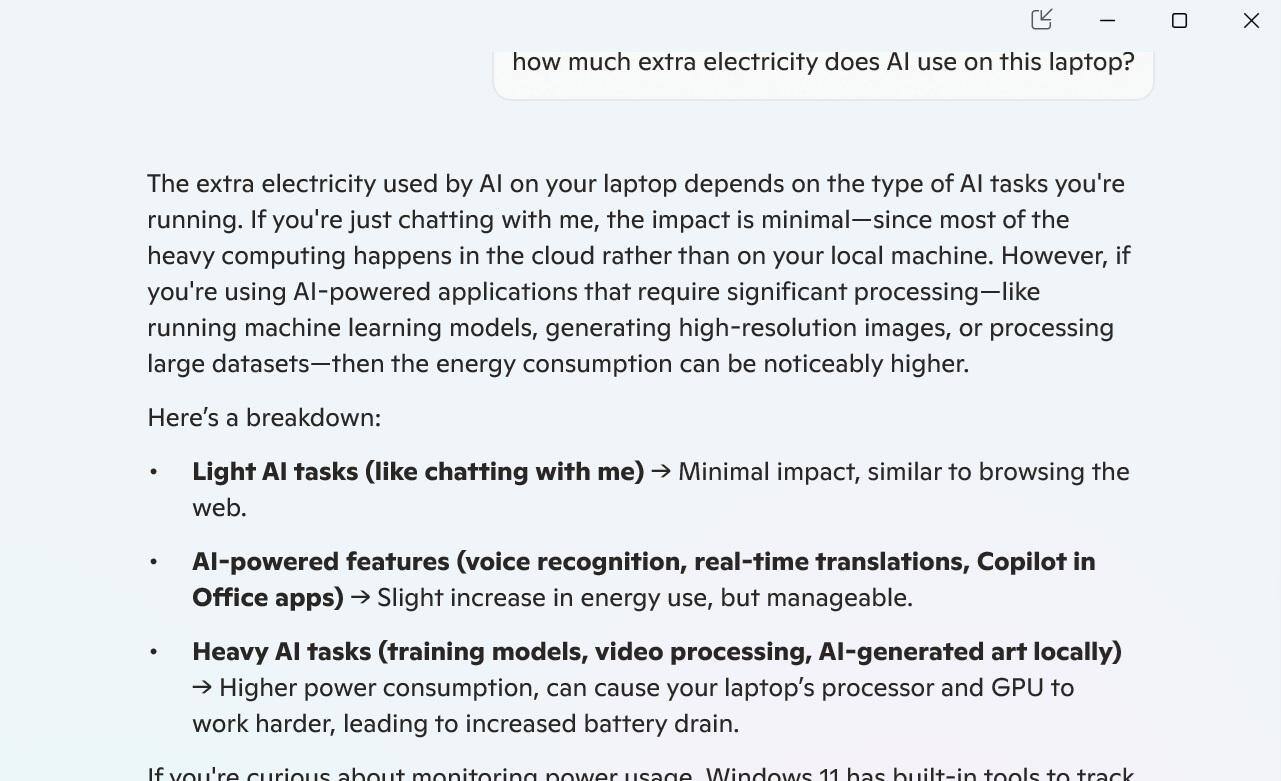Screen dimensions: 1281x781
Task: Click the arrow after "Office apps)"
Action: coord(360,597)
